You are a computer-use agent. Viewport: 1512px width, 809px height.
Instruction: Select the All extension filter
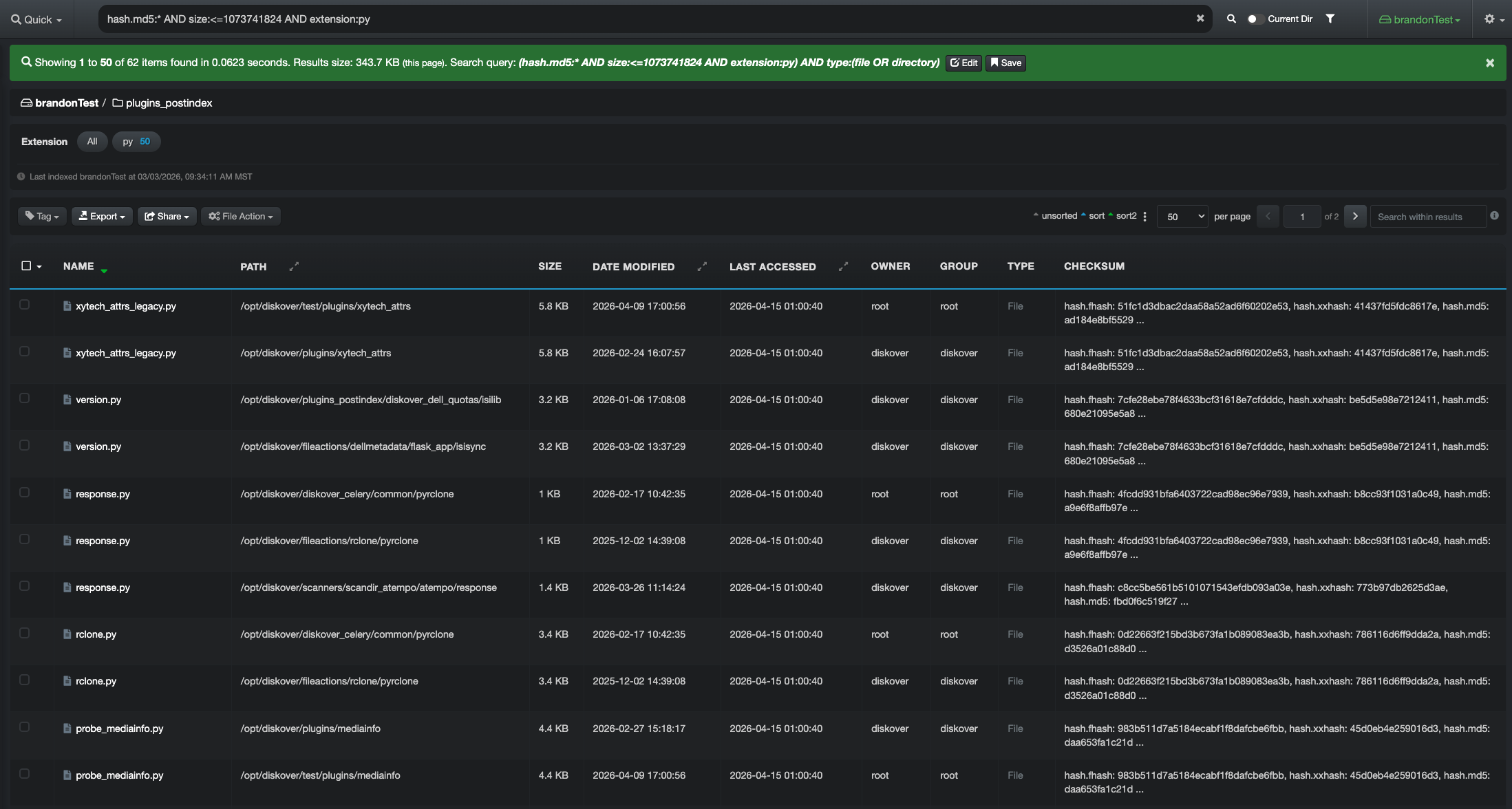[92, 141]
